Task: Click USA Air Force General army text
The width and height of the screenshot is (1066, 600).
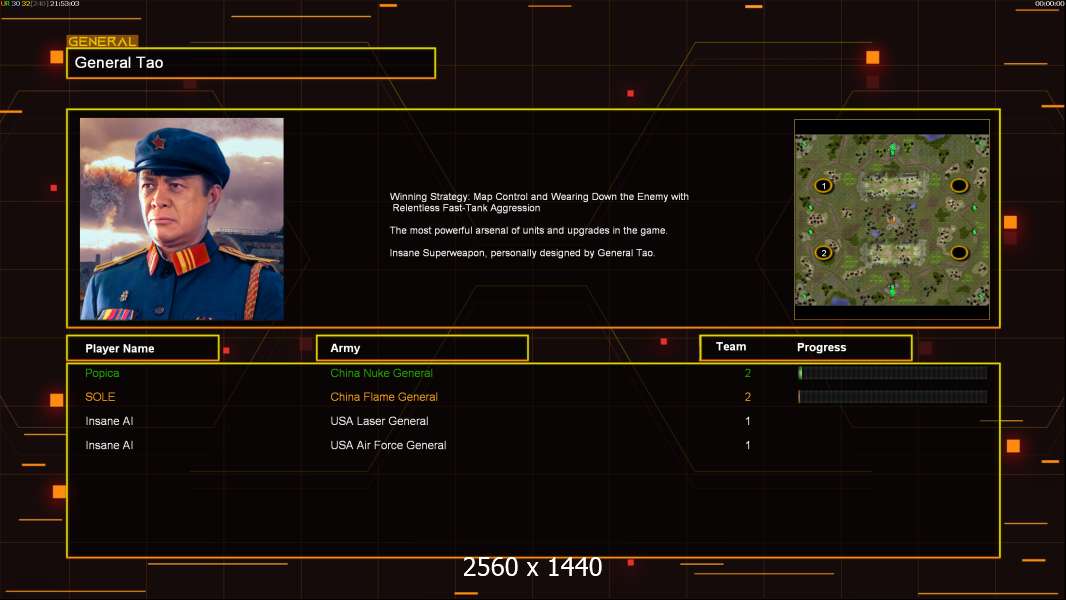Action: (x=388, y=445)
